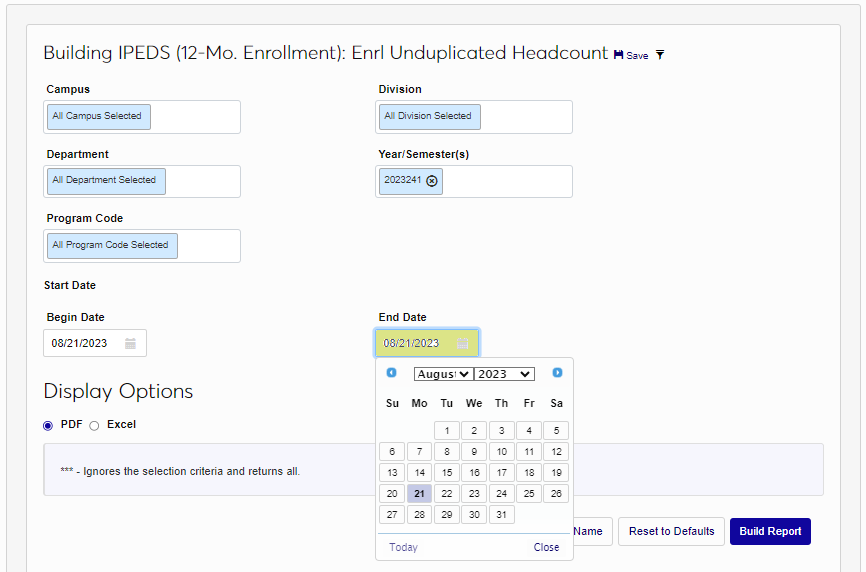Image resolution: width=866 pixels, height=572 pixels.
Task: Click the filter funnel icon
Action: pyautogui.click(x=660, y=55)
